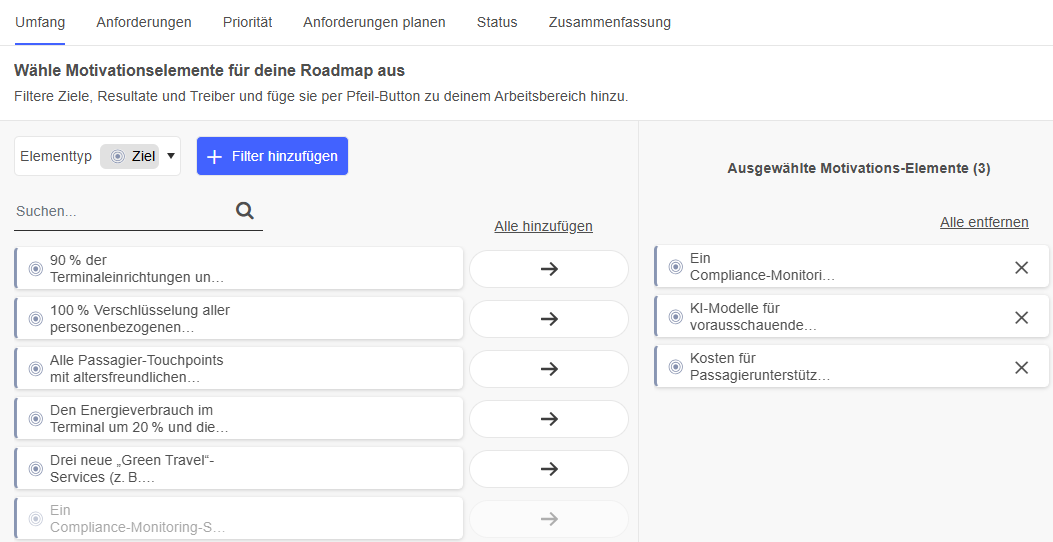
Task: Go to 'Anforderungen planen' tab
Action: click(374, 22)
